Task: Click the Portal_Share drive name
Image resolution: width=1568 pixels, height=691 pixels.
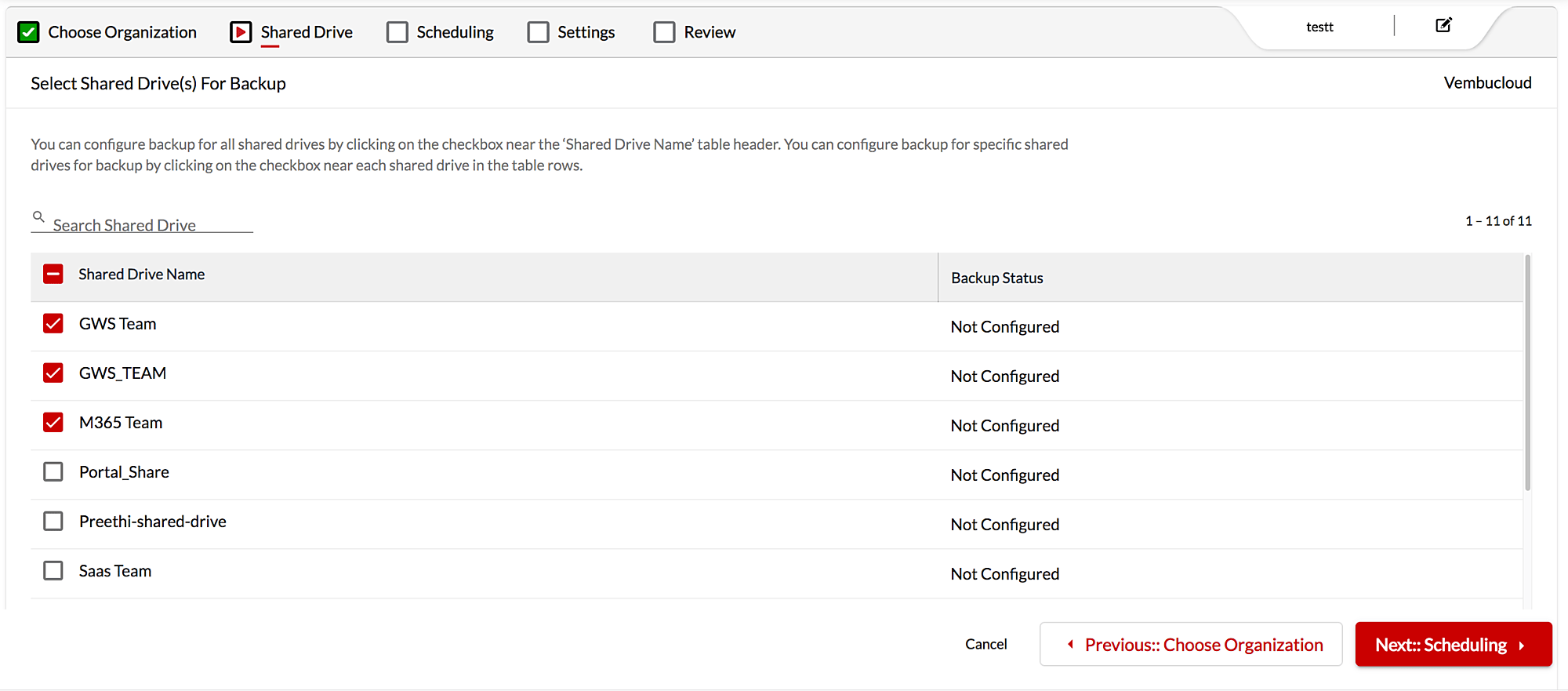Action: pos(124,471)
